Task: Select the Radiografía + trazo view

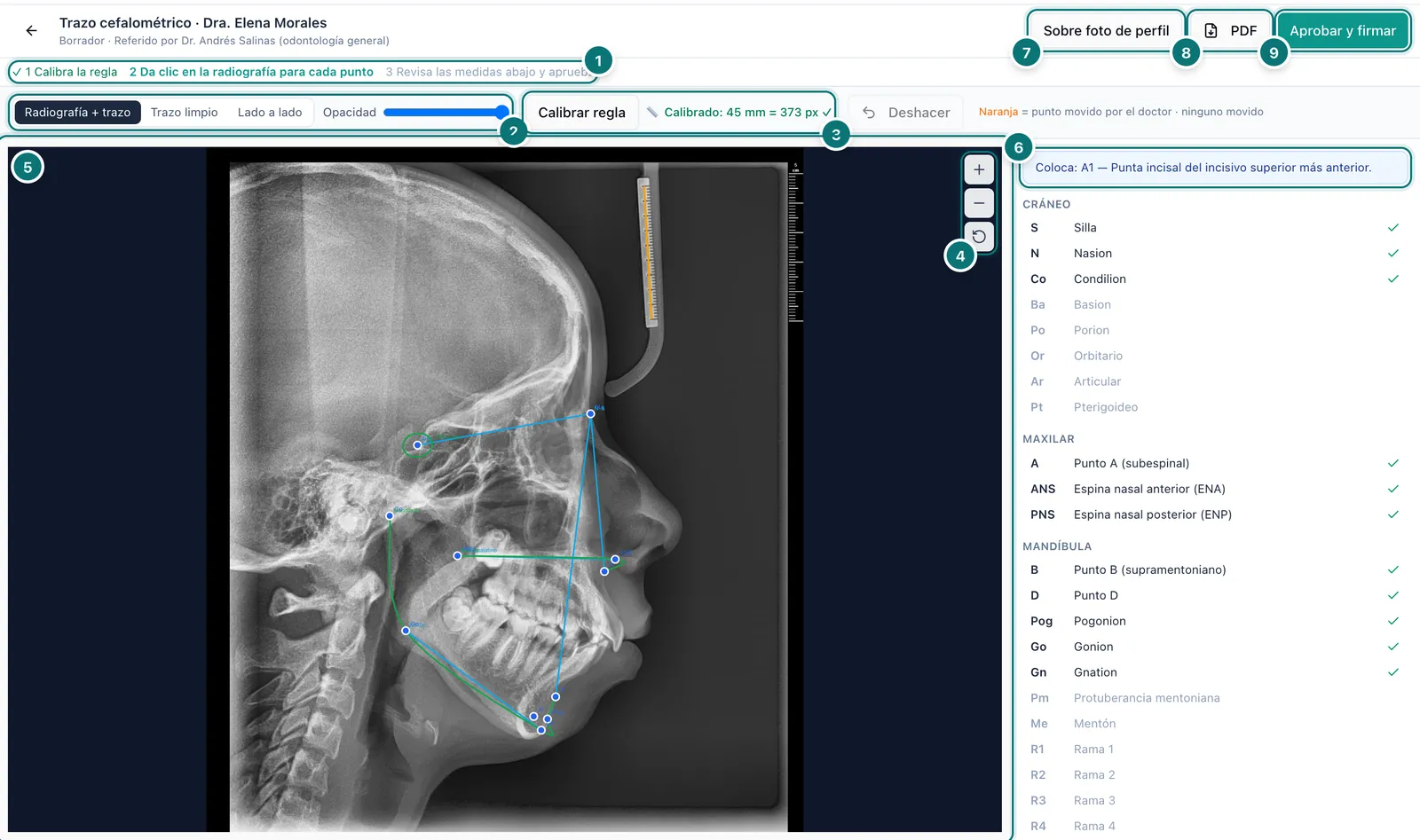Action: pyautogui.click(x=77, y=113)
